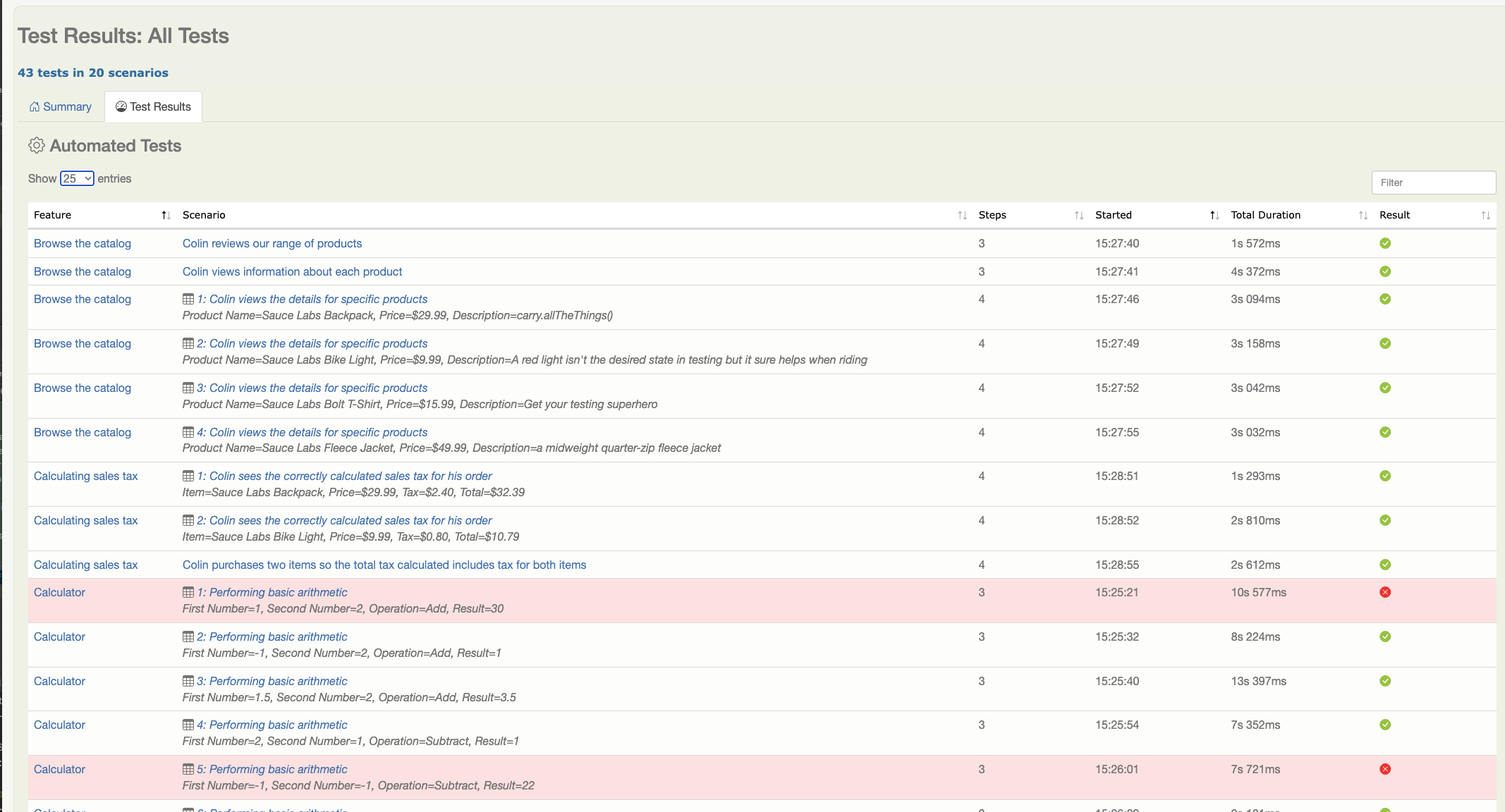Viewport: 1505px width, 812px height.
Task: Click the Scenario column header sort arrows
Action: click(x=962, y=215)
